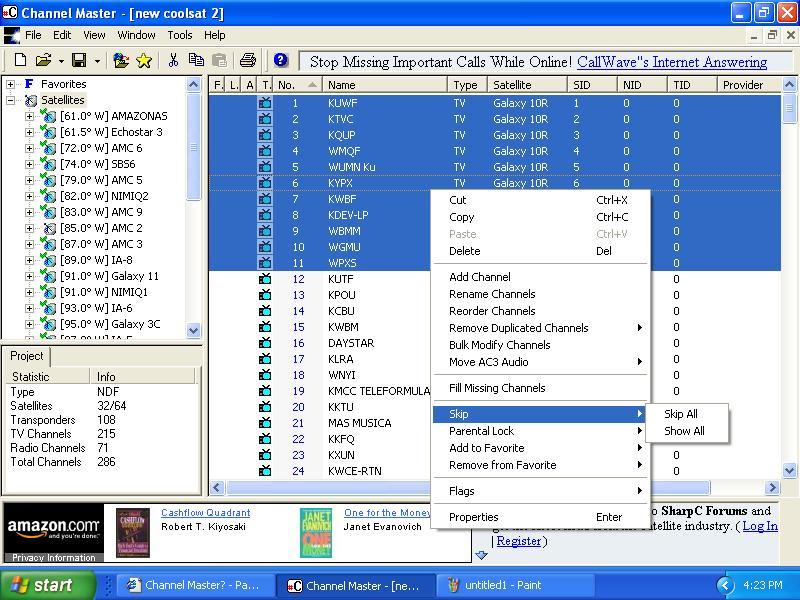
Task: Expand the [91.0° W] Galaxy 11 node
Action: (29, 276)
